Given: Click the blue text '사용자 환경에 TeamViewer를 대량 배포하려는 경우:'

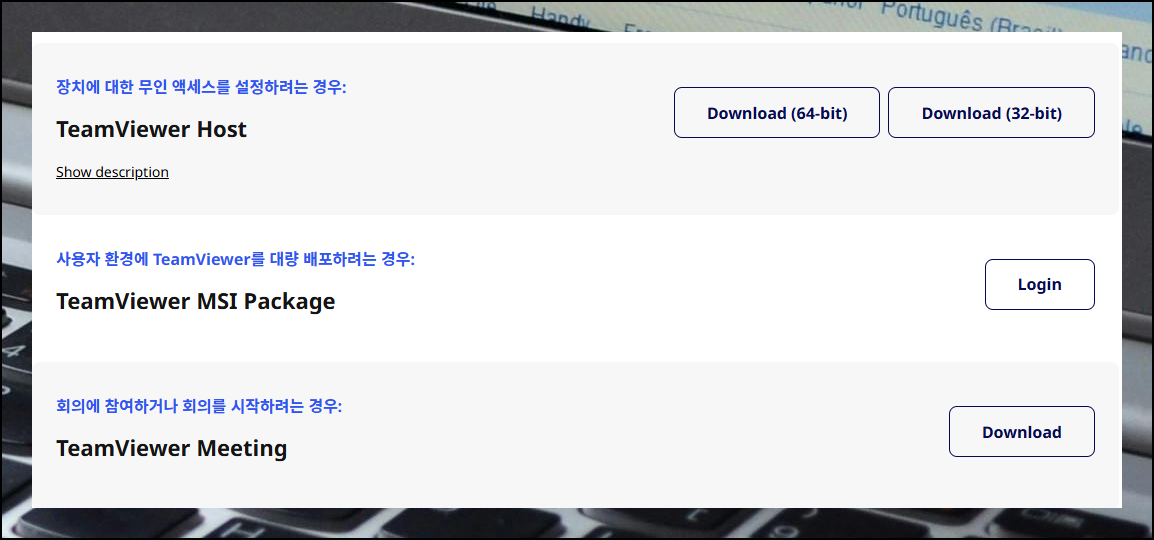Looking at the screenshot, I should pos(236,260).
